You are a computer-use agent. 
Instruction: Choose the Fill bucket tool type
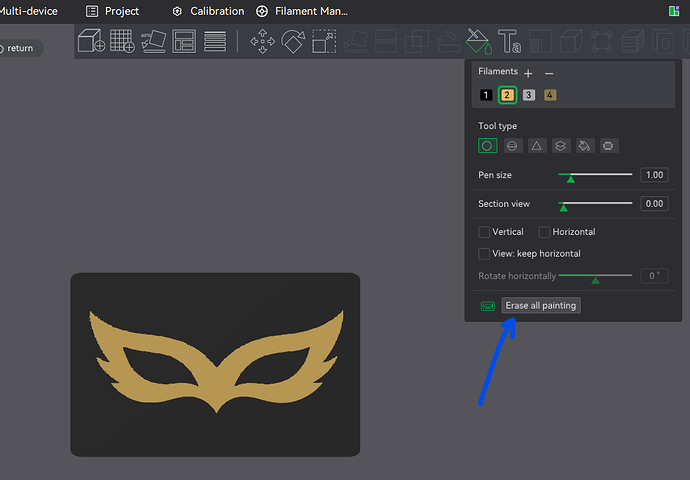[x=585, y=146]
